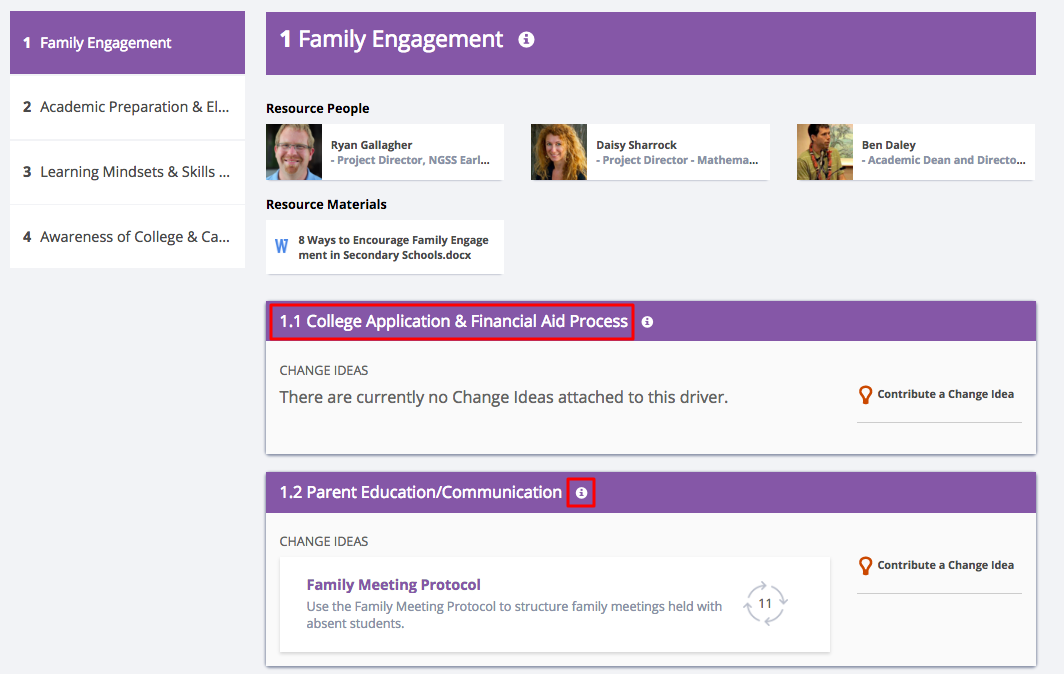The image size is (1064, 674).
Task: Open Learning Mindsets & Skills sidebar item
Action: (x=128, y=172)
